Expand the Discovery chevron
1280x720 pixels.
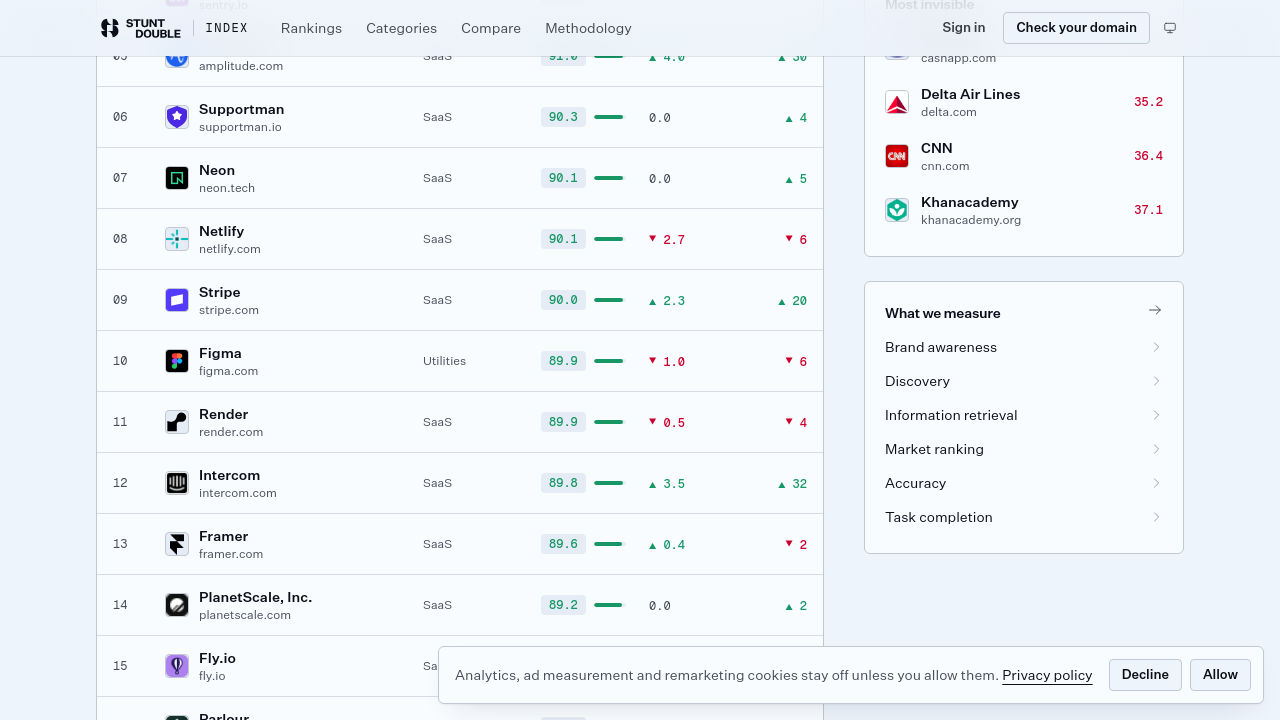[x=1156, y=381]
